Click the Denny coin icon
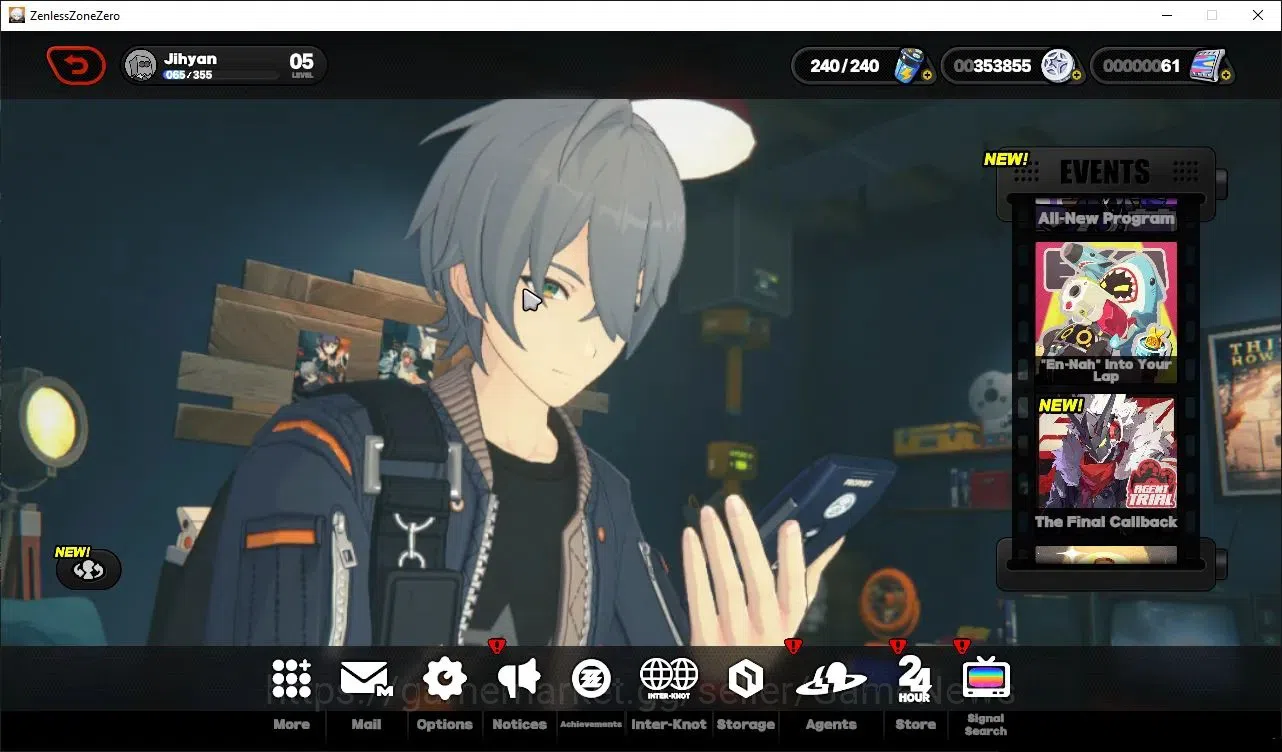Image resolution: width=1282 pixels, height=752 pixels. [x=1056, y=66]
